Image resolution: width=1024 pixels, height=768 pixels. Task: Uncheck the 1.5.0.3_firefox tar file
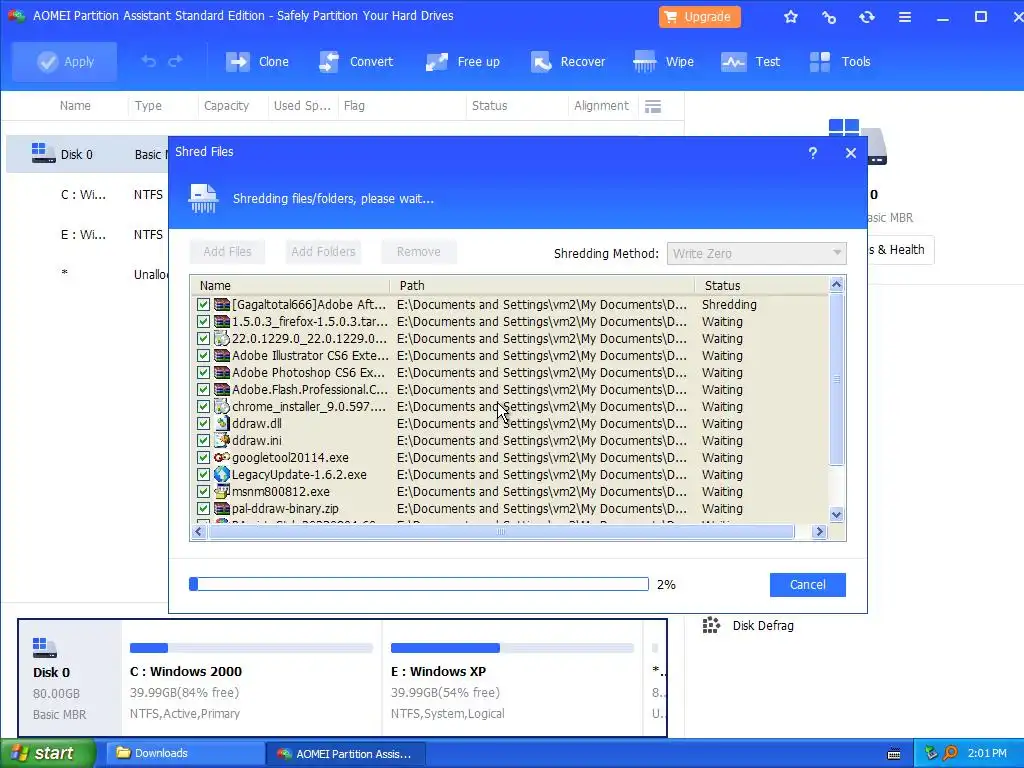(x=203, y=321)
